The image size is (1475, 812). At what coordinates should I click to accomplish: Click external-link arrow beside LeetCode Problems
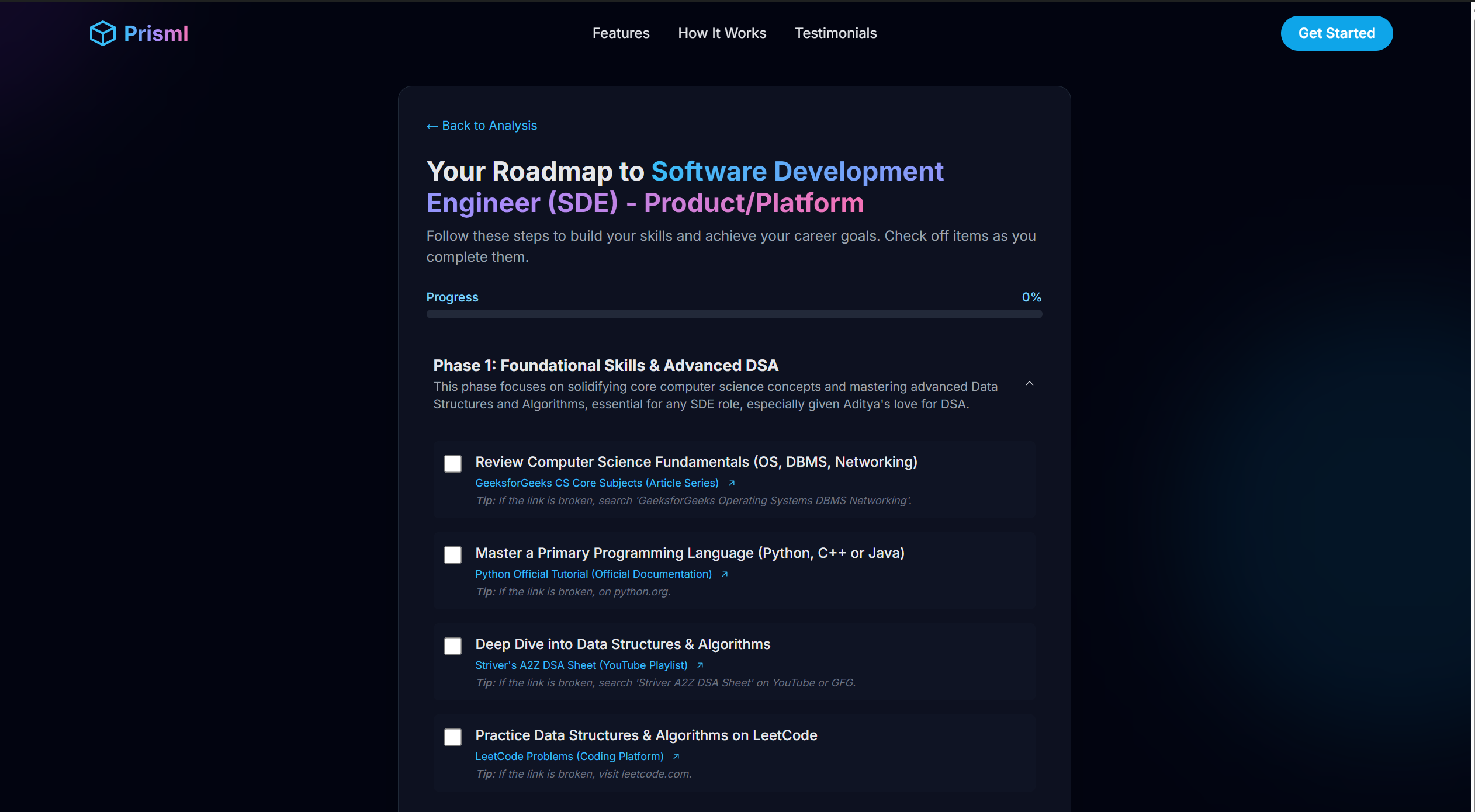pos(676,757)
